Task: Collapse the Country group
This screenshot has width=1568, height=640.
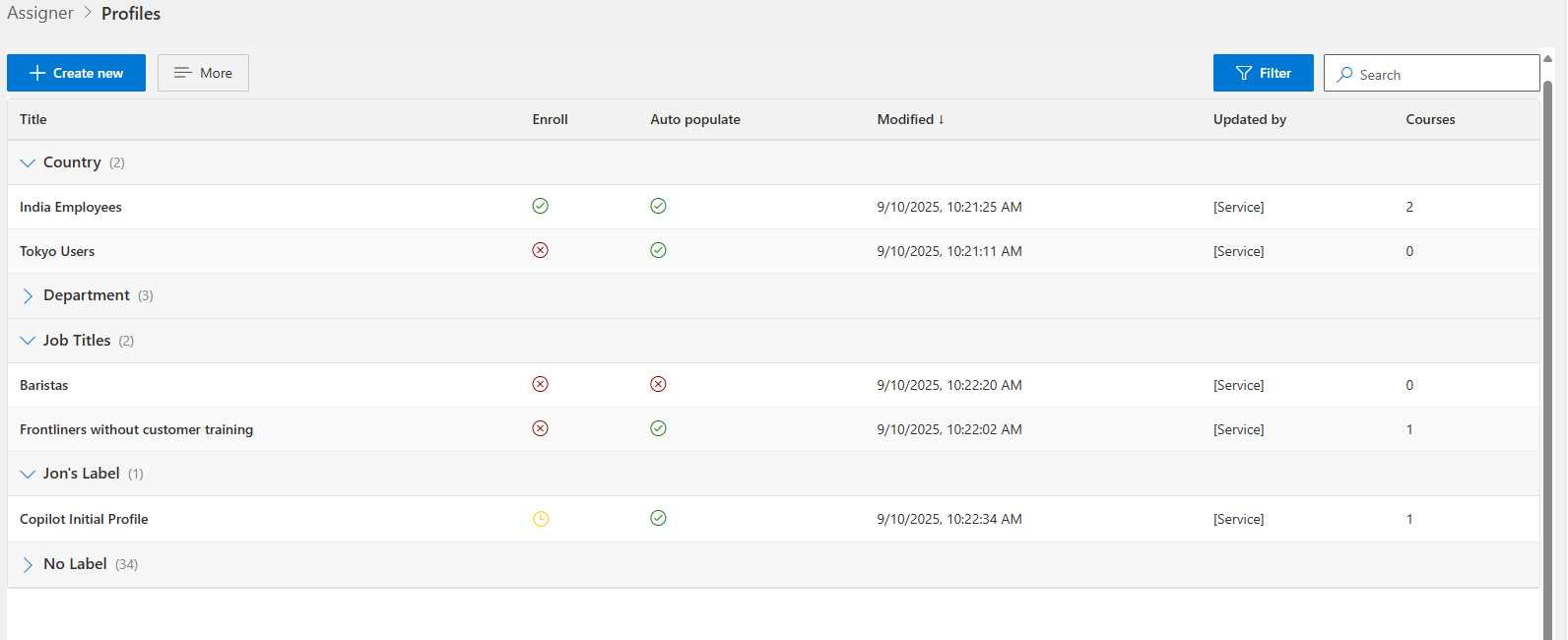Action: (x=28, y=162)
